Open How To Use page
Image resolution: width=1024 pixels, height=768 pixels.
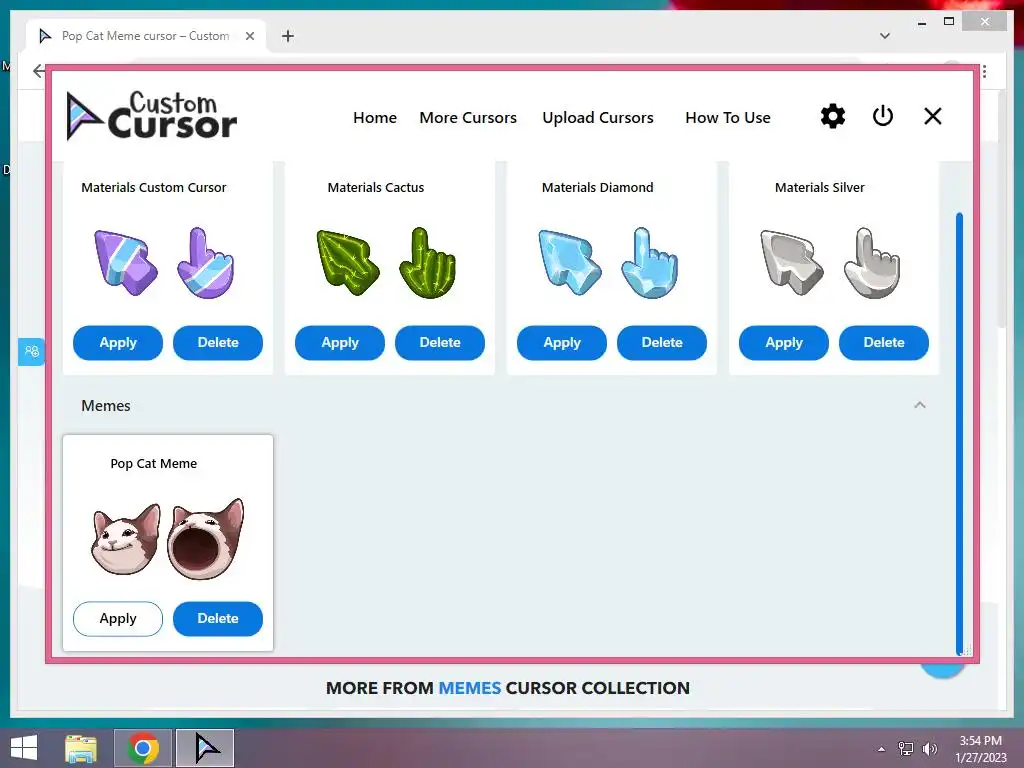(728, 118)
